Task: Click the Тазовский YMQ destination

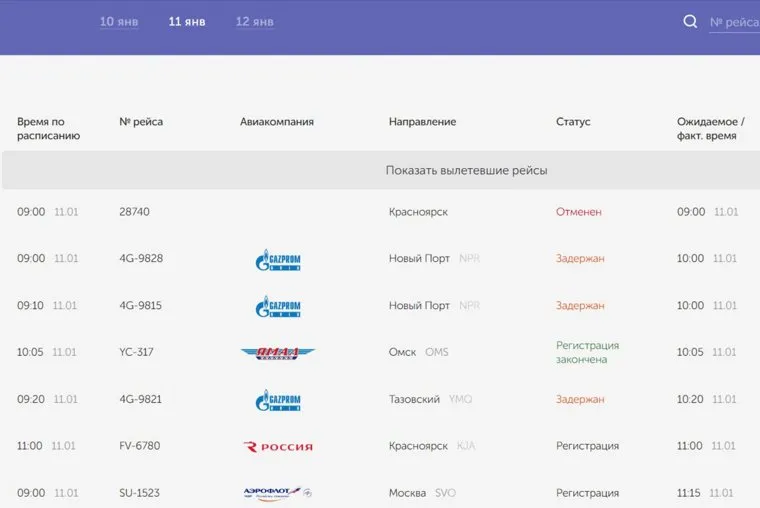Action: (x=430, y=400)
